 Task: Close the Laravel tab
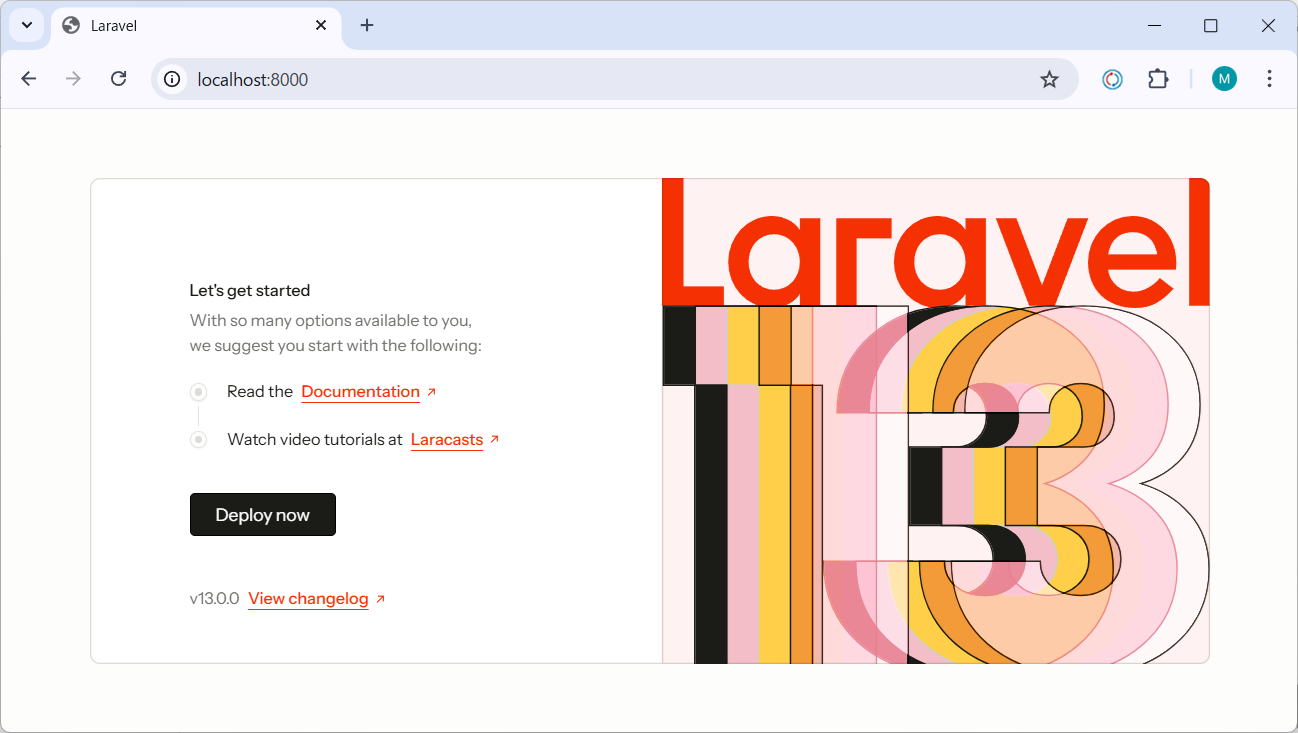321,26
